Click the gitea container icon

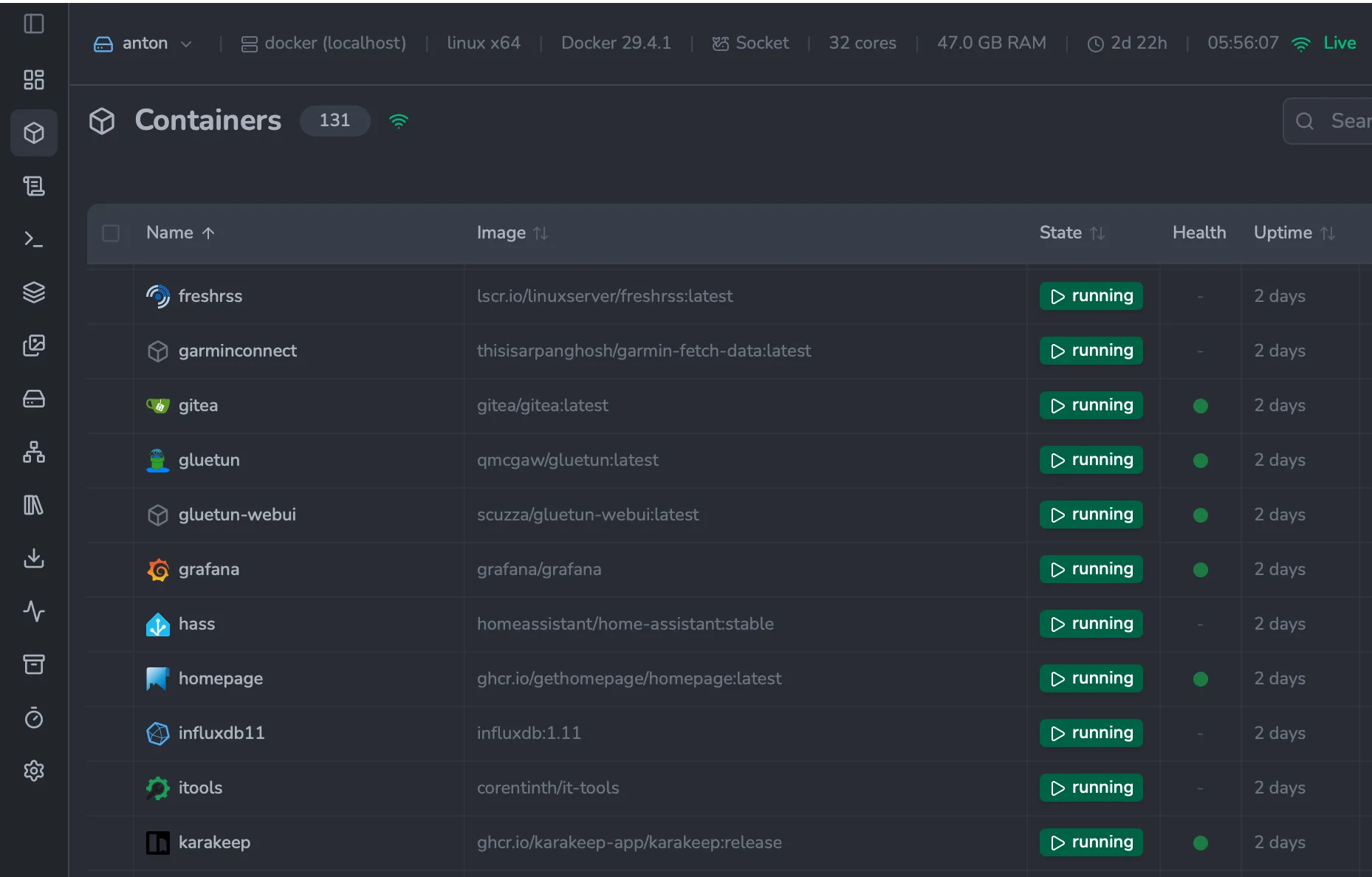pos(158,405)
